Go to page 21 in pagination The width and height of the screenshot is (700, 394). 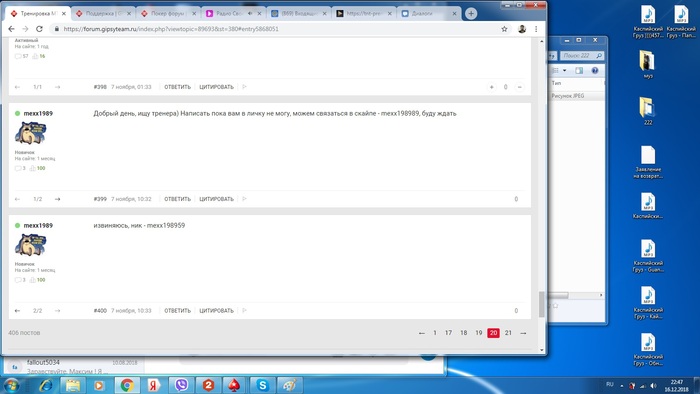[x=508, y=333]
